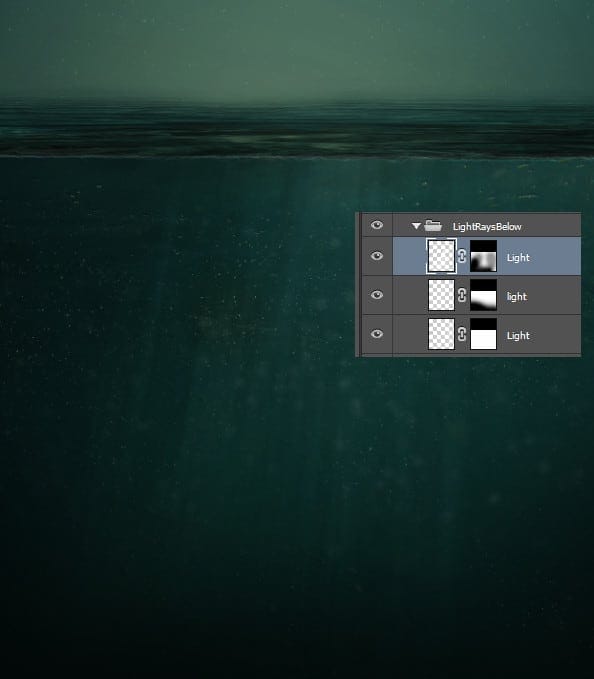Select the half-black half-white mask of bottom Light layer
Image resolution: width=594 pixels, height=679 pixels.
pyautogui.click(x=483, y=334)
